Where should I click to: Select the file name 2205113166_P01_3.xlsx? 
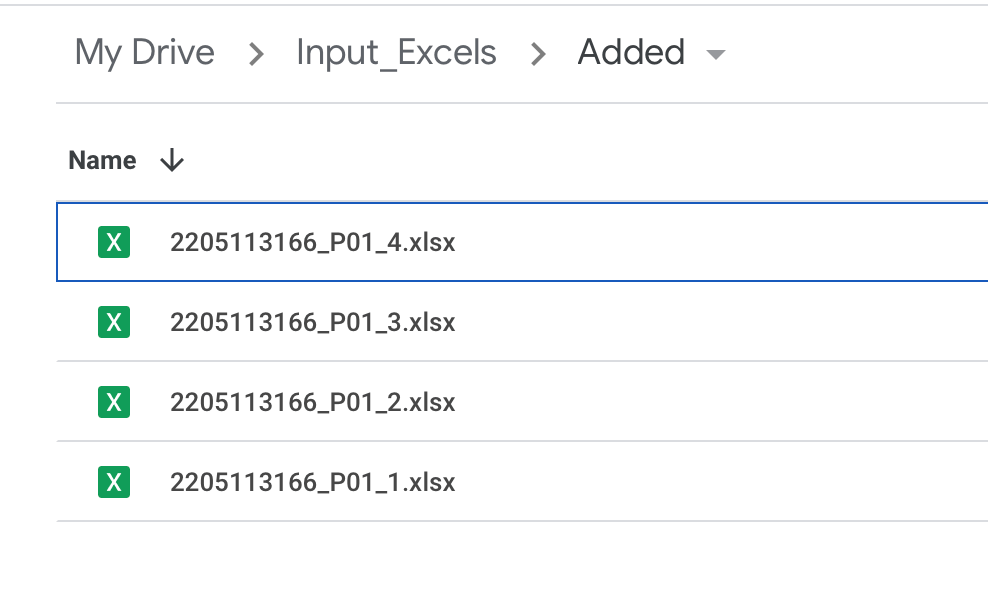click(313, 322)
